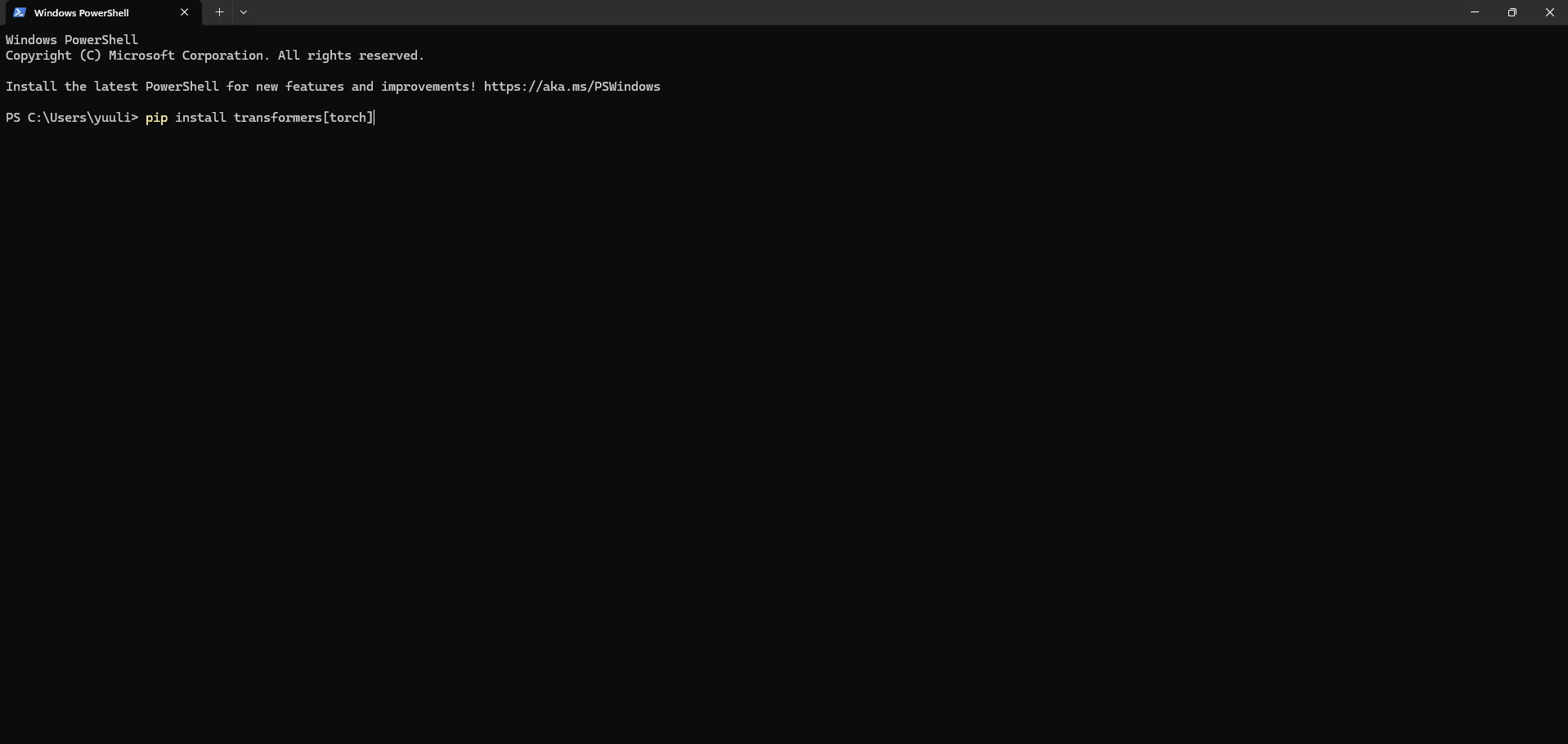Click 'Install the latest PowerShell' text
This screenshot has width=1568, height=744.
112,87
